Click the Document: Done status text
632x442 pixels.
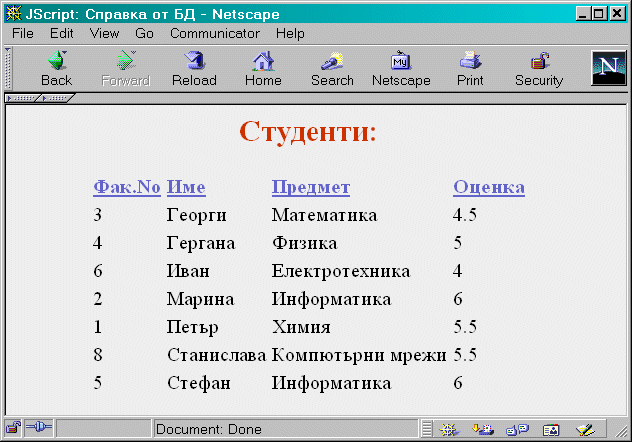point(209,430)
